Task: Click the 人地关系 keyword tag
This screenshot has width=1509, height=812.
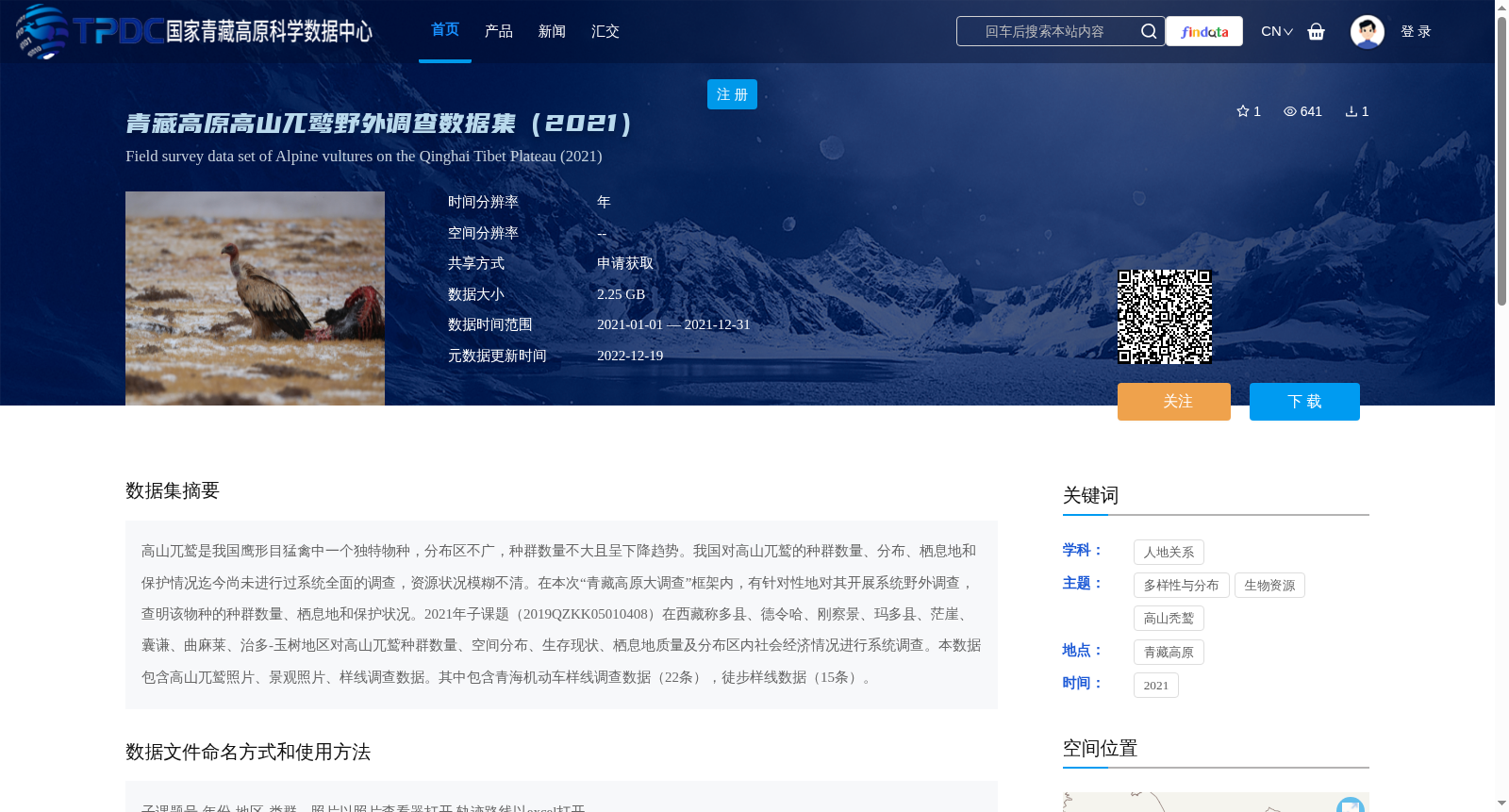Action: pyautogui.click(x=1169, y=553)
